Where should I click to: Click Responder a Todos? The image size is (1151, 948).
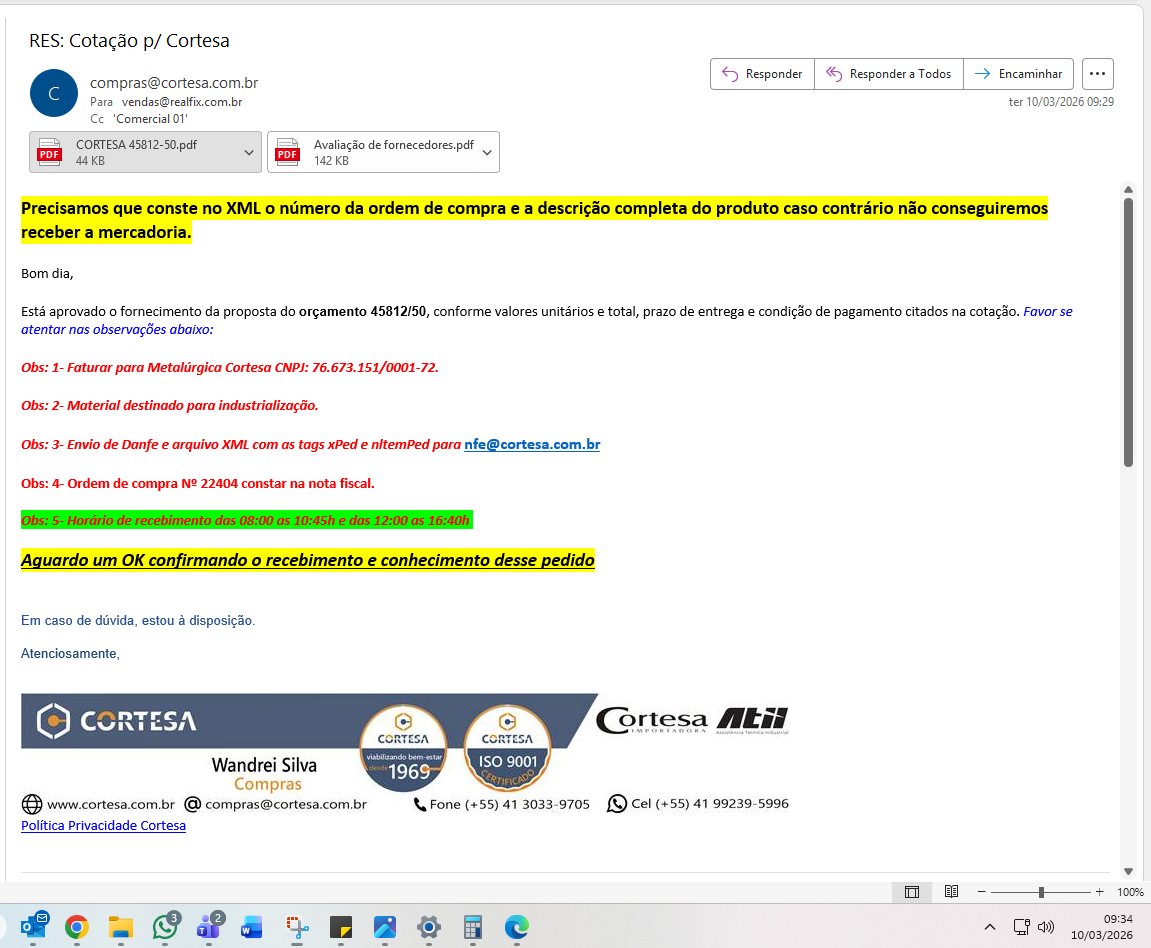tap(889, 74)
